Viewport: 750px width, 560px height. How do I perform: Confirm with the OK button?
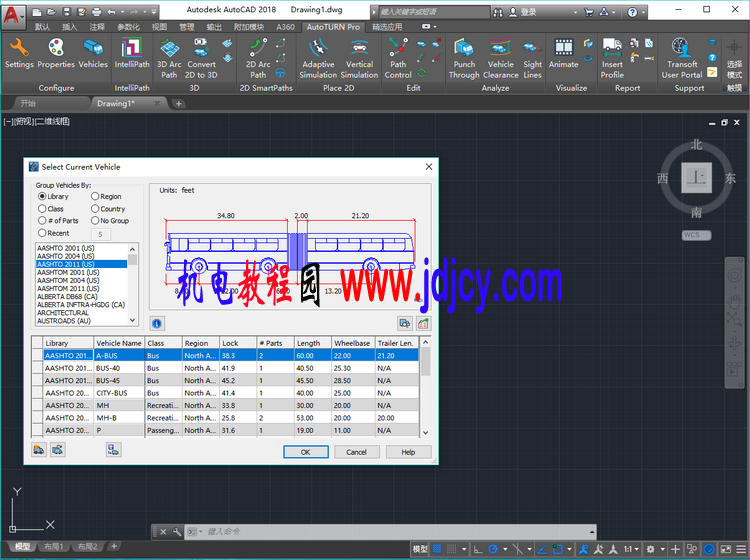point(306,452)
